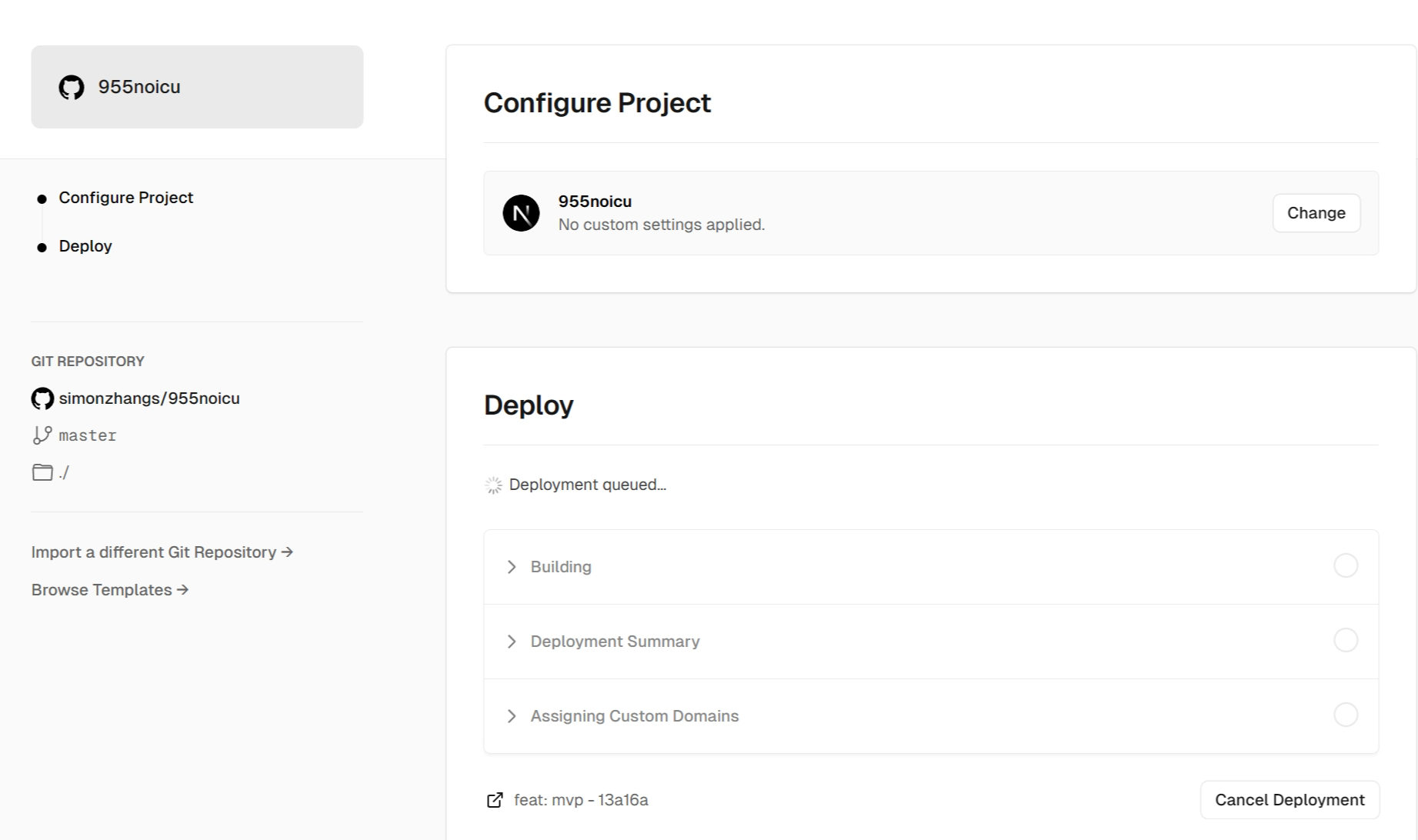
Task: Click the status circle beside Deployment Summary
Action: coord(1346,640)
